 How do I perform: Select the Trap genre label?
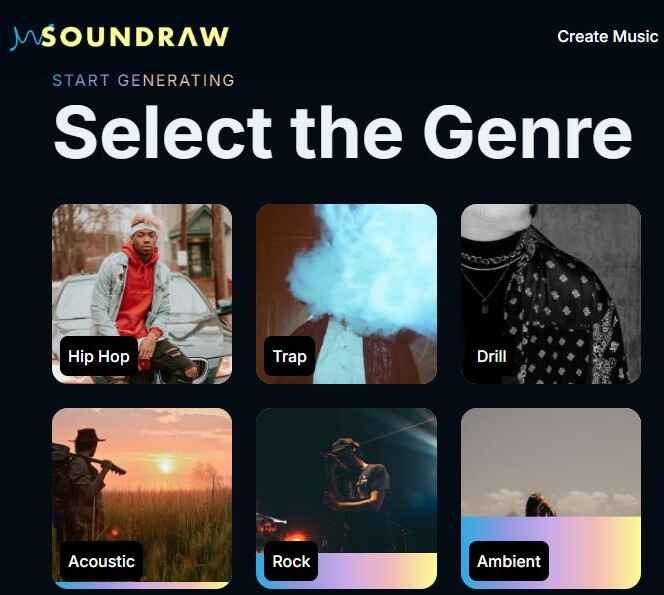point(290,357)
